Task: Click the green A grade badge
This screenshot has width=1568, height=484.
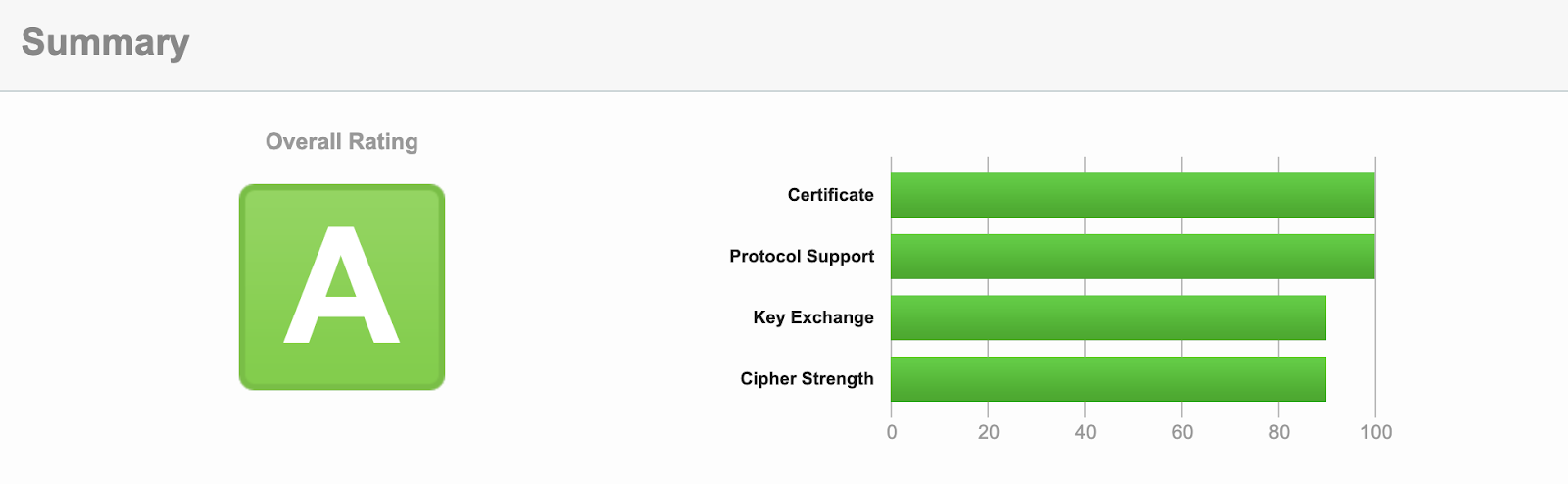Action: [342, 287]
